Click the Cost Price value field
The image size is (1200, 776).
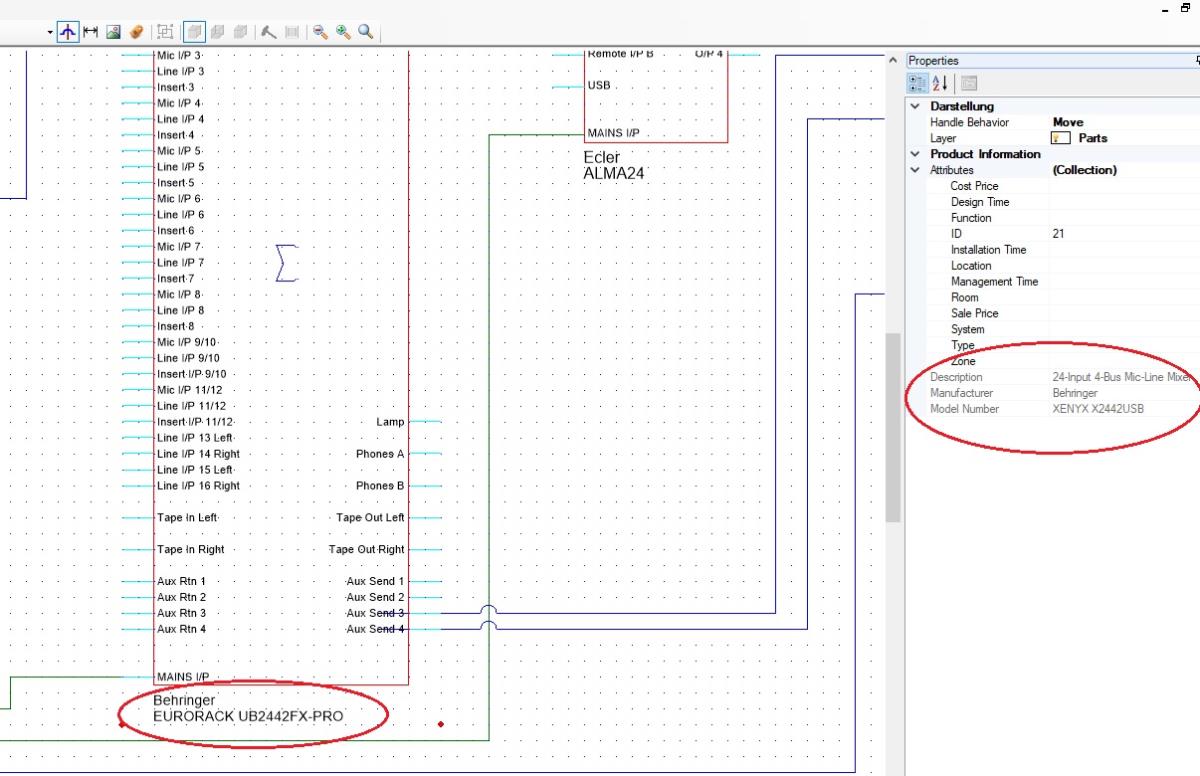(x=1124, y=186)
